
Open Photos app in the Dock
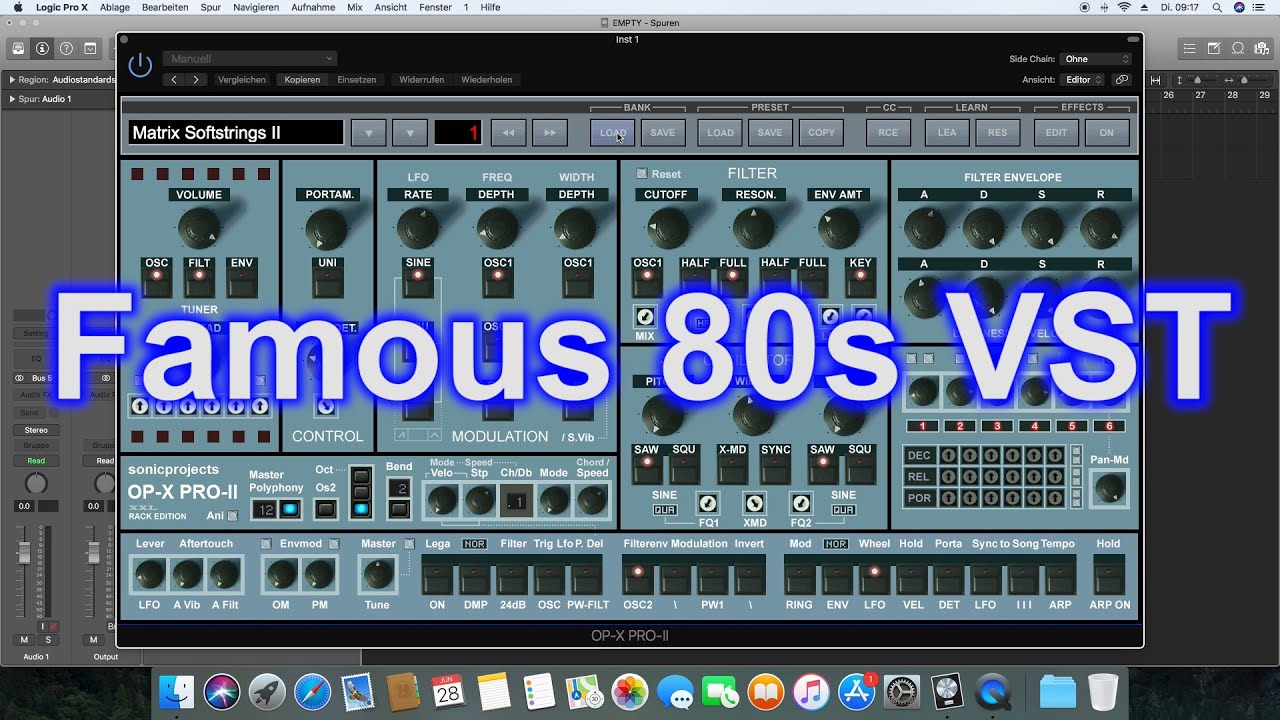pos(629,692)
